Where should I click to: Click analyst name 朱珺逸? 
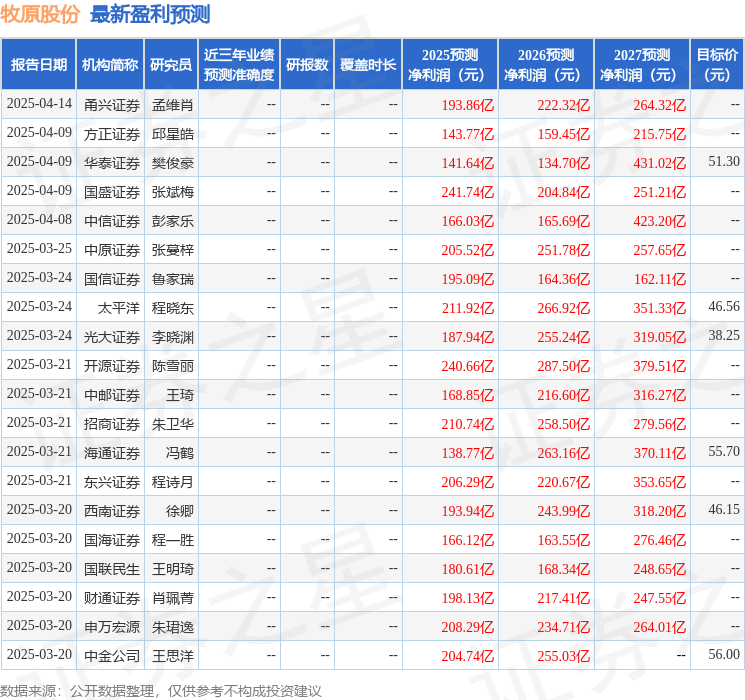click(173, 626)
